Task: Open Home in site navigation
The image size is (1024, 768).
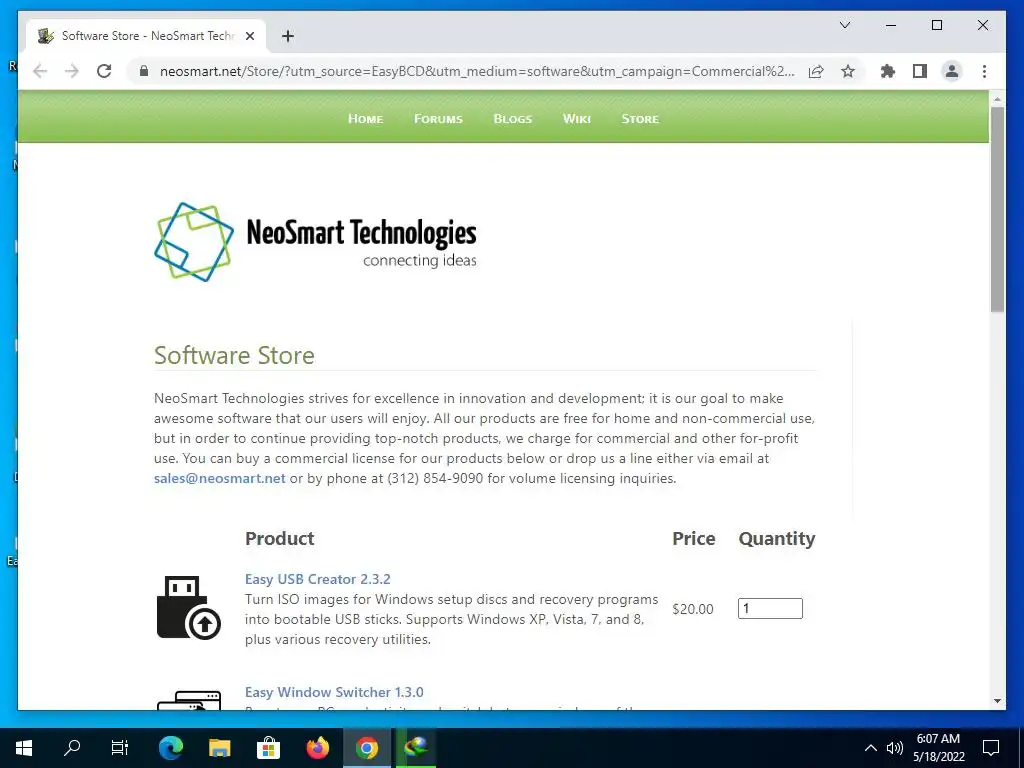Action: pyautogui.click(x=365, y=119)
